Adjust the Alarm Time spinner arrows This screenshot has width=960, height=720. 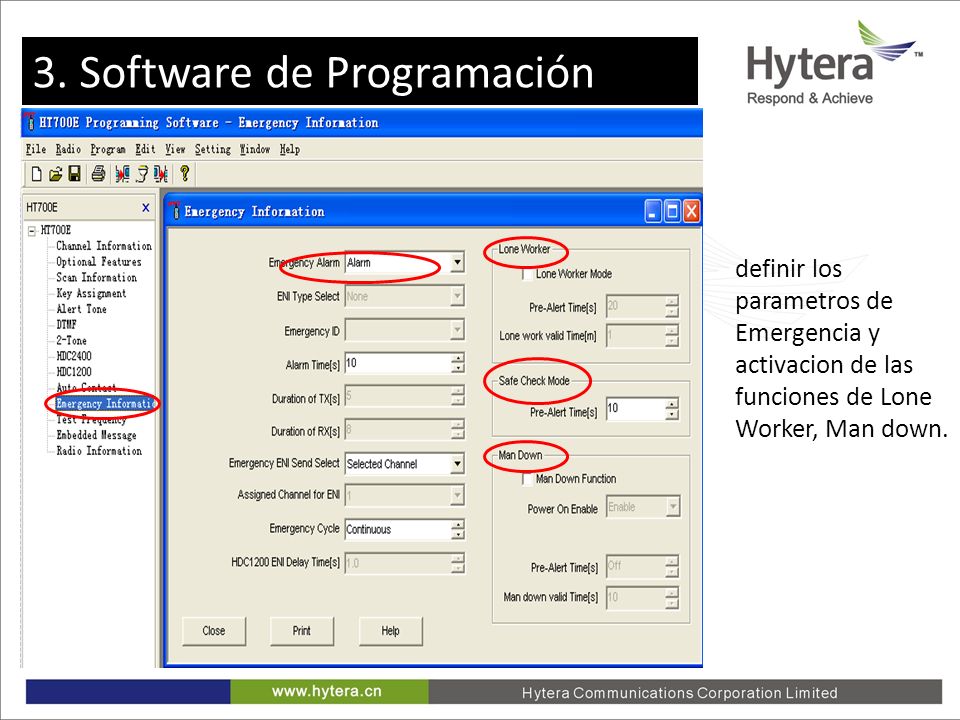click(x=457, y=363)
